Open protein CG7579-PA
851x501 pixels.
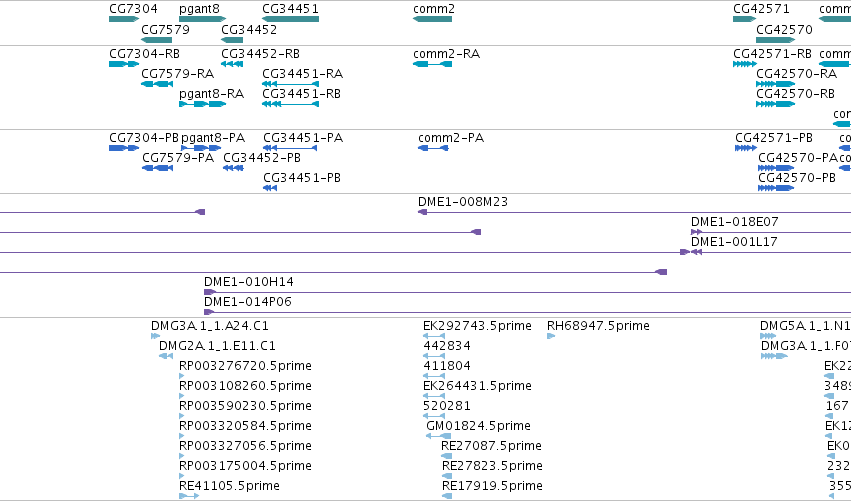(x=178, y=158)
